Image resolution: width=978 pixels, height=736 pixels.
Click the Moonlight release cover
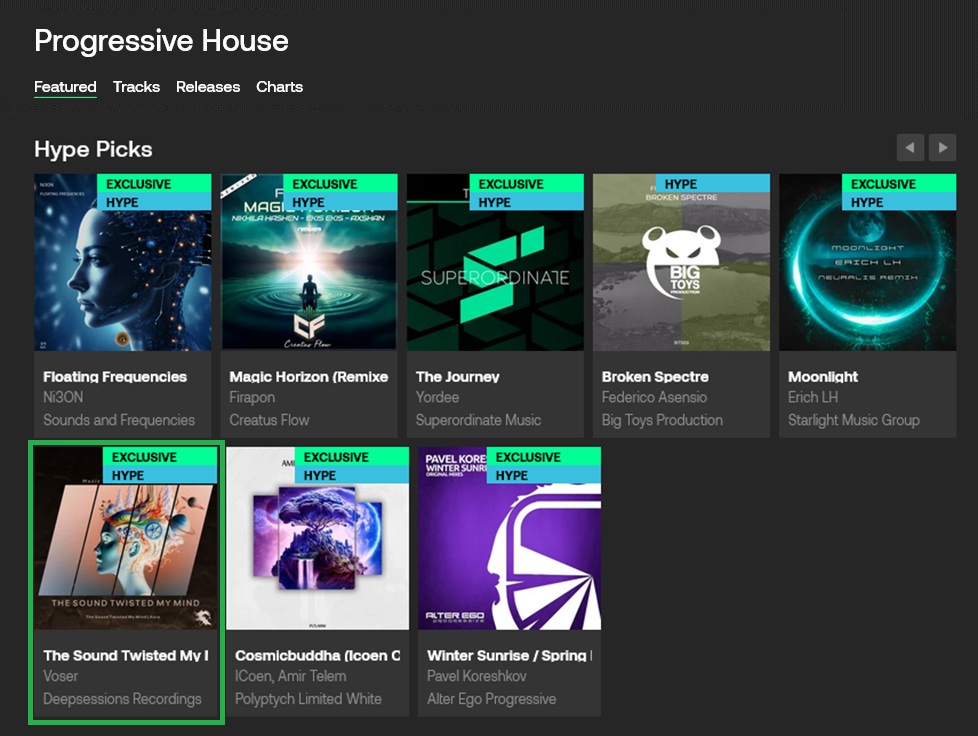coord(868,262)
